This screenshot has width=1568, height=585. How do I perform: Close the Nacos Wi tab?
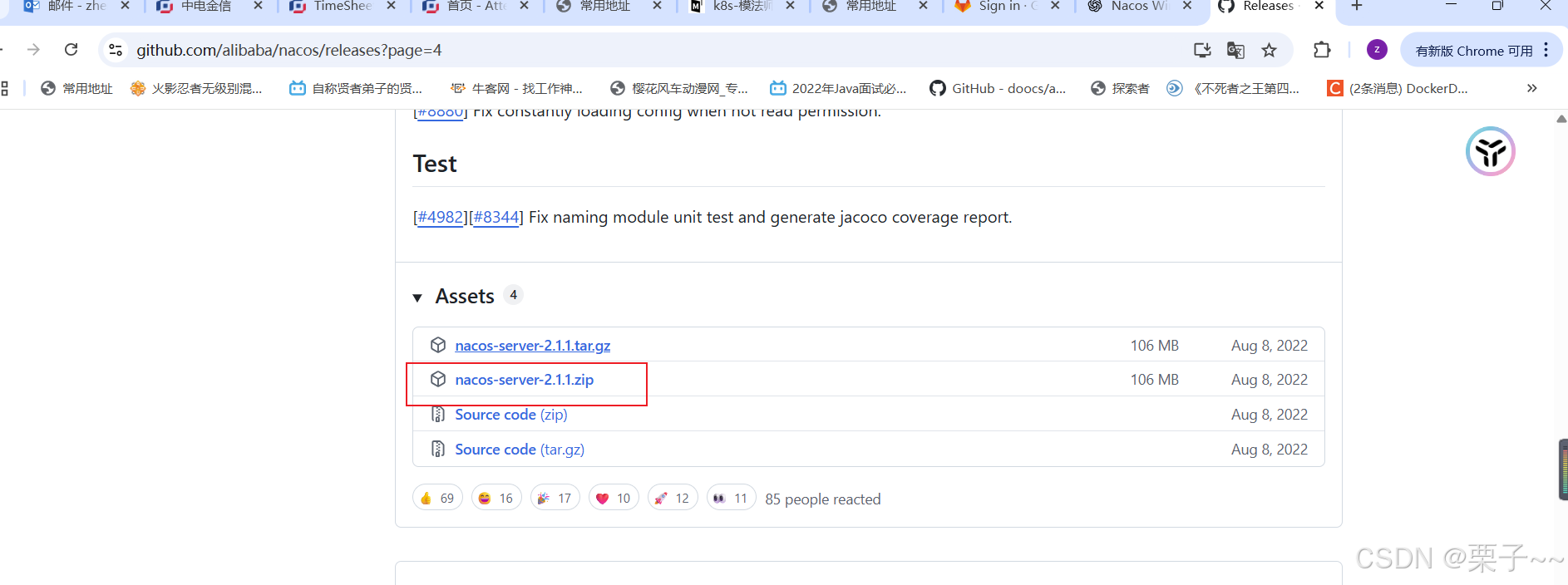(x=1187, y=6)
